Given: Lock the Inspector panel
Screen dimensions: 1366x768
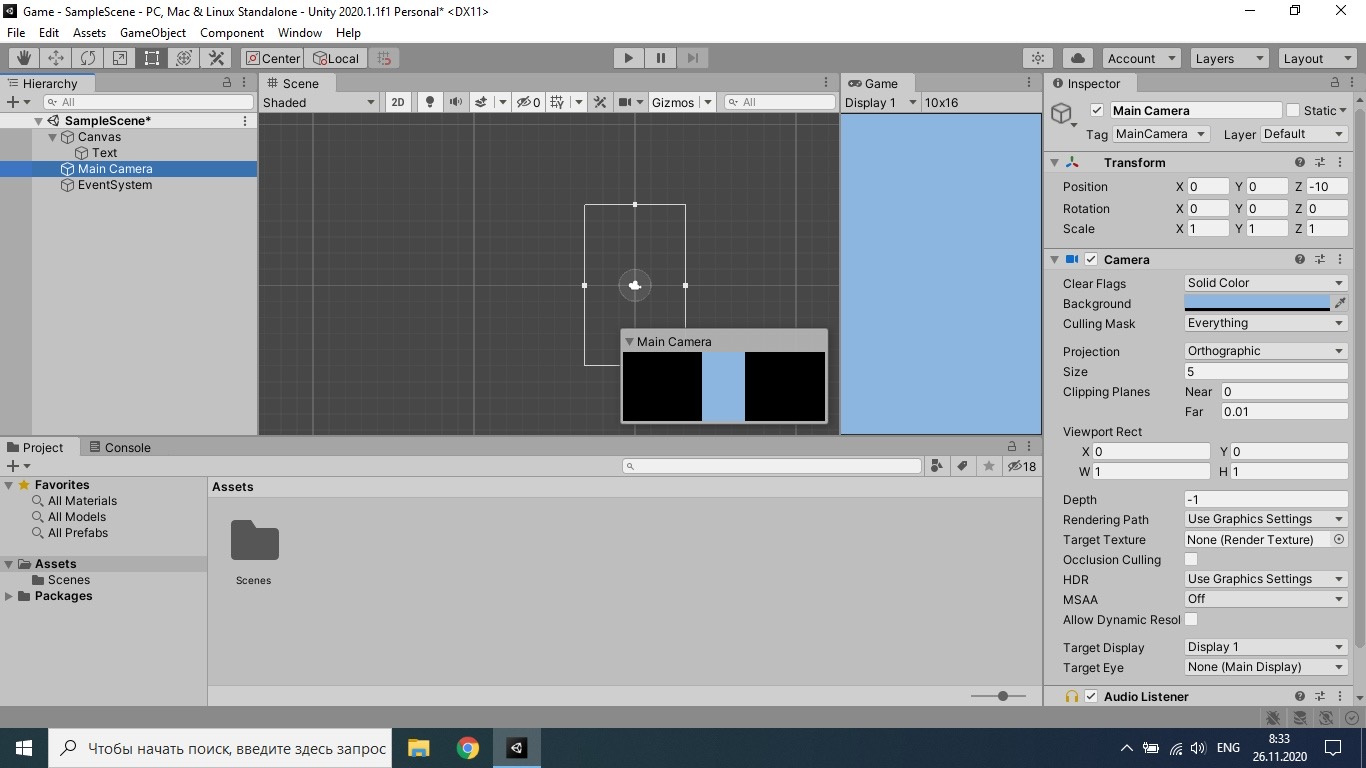Looking at the screenshot, I should click(1335, 83).
